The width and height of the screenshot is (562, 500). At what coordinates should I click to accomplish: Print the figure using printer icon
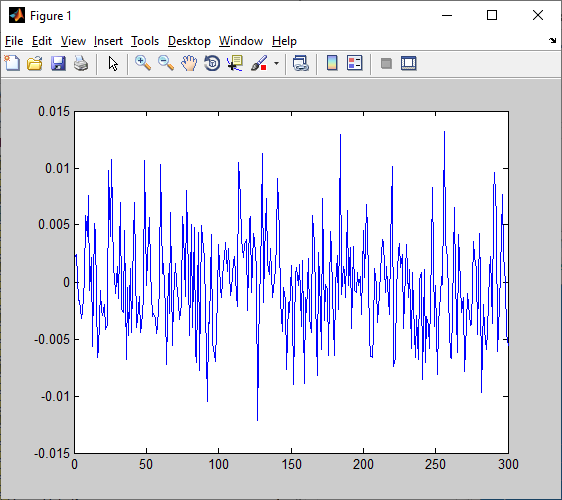[81, 63]
